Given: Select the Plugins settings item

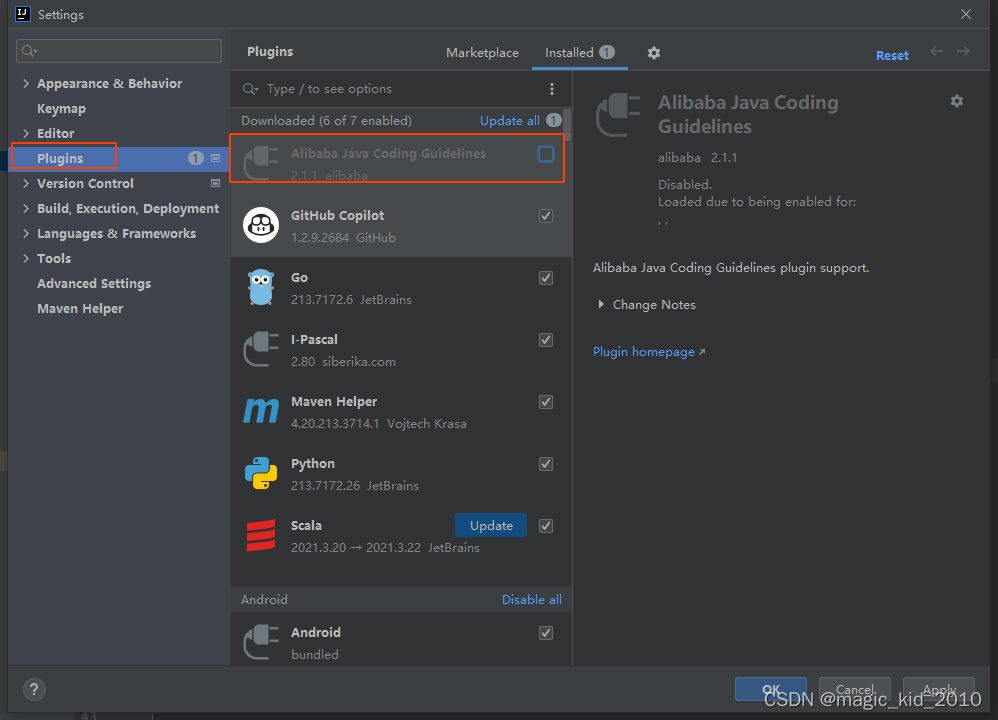Looking at the screenshot, I should coord(60,159).
